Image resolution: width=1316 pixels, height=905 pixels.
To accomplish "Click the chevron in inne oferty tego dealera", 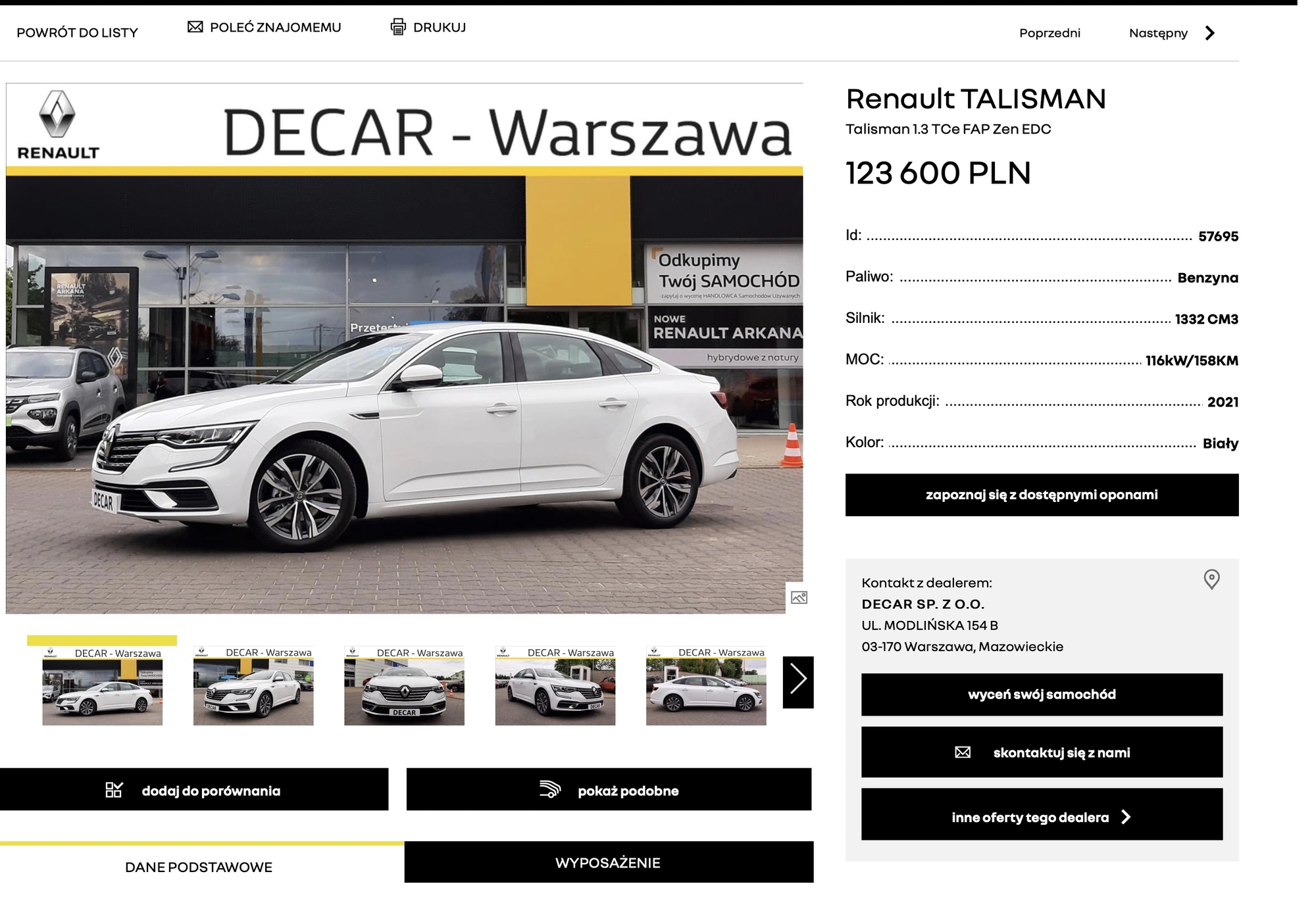I will (x=1126, y=817).
